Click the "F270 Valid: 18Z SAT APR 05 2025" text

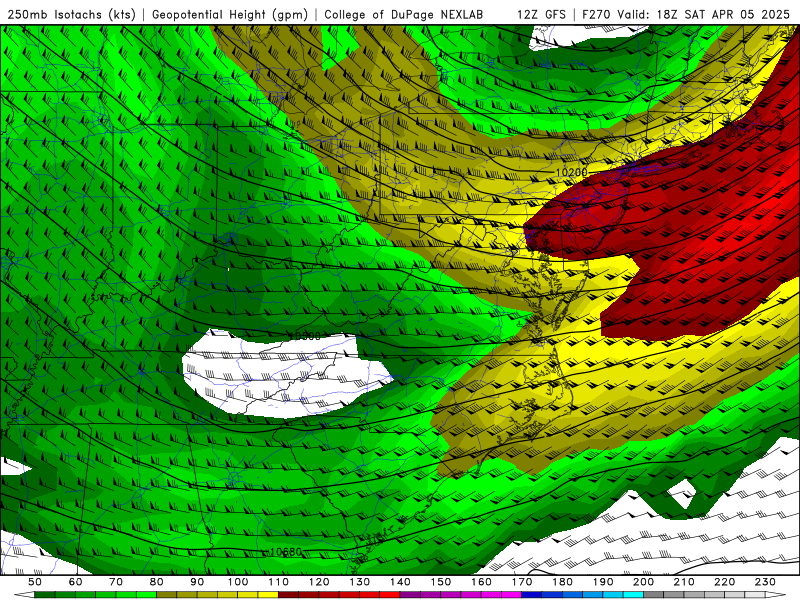tap(686, 14)
